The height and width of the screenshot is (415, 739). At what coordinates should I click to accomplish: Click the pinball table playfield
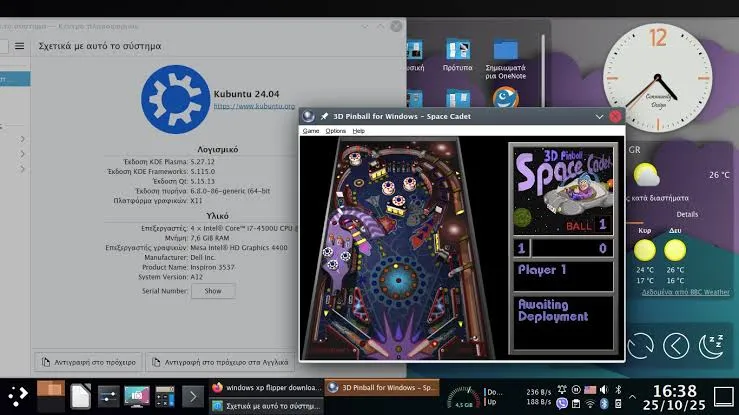click(x=398, y=248)
